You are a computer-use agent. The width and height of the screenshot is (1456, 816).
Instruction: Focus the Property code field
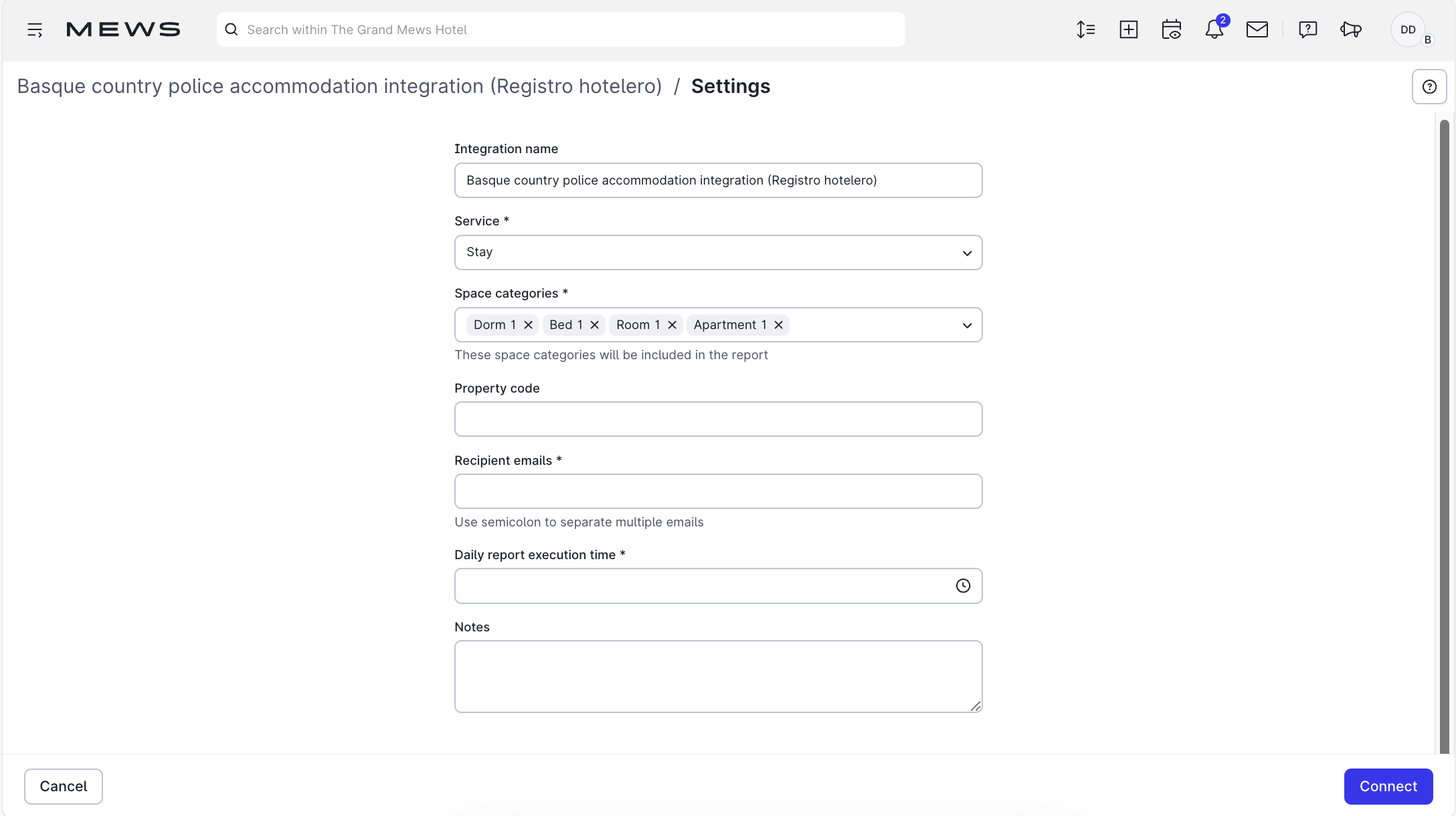[718, 419]
